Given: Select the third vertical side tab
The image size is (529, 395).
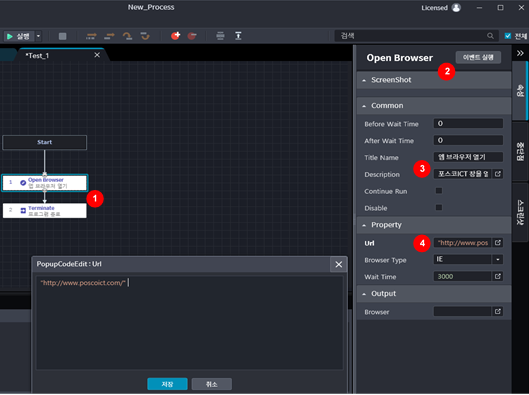Looking at the screenshot, I should [520, 213].
